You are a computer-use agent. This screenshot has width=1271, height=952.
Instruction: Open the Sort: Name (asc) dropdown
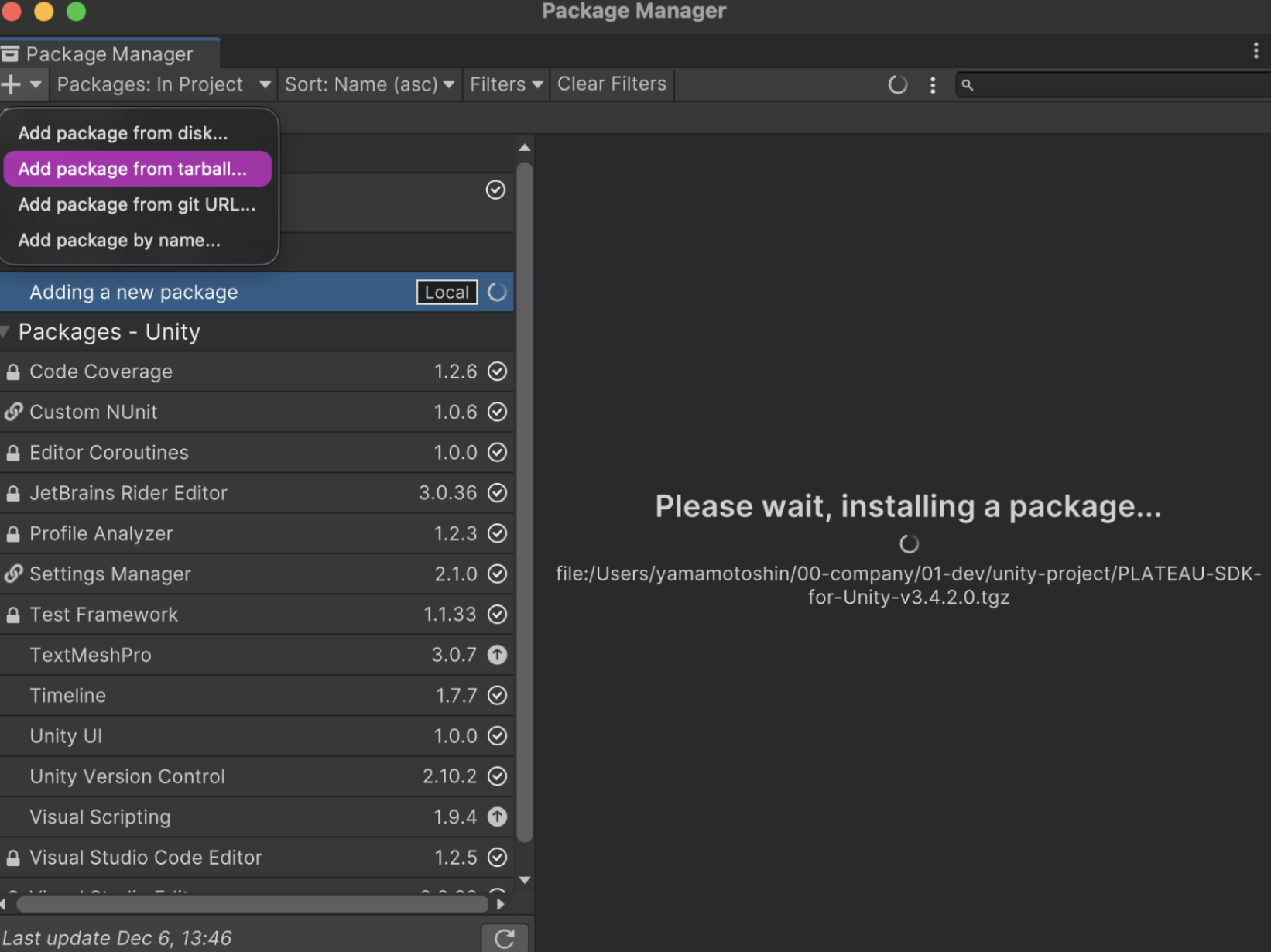(x=368, y=84)
